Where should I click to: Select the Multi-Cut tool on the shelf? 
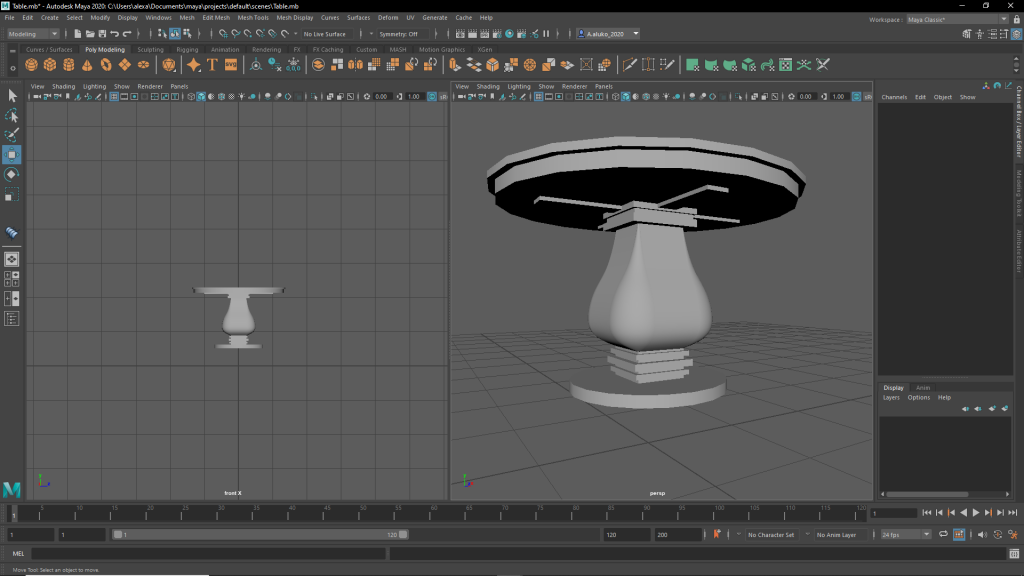[x=630, y=65]
